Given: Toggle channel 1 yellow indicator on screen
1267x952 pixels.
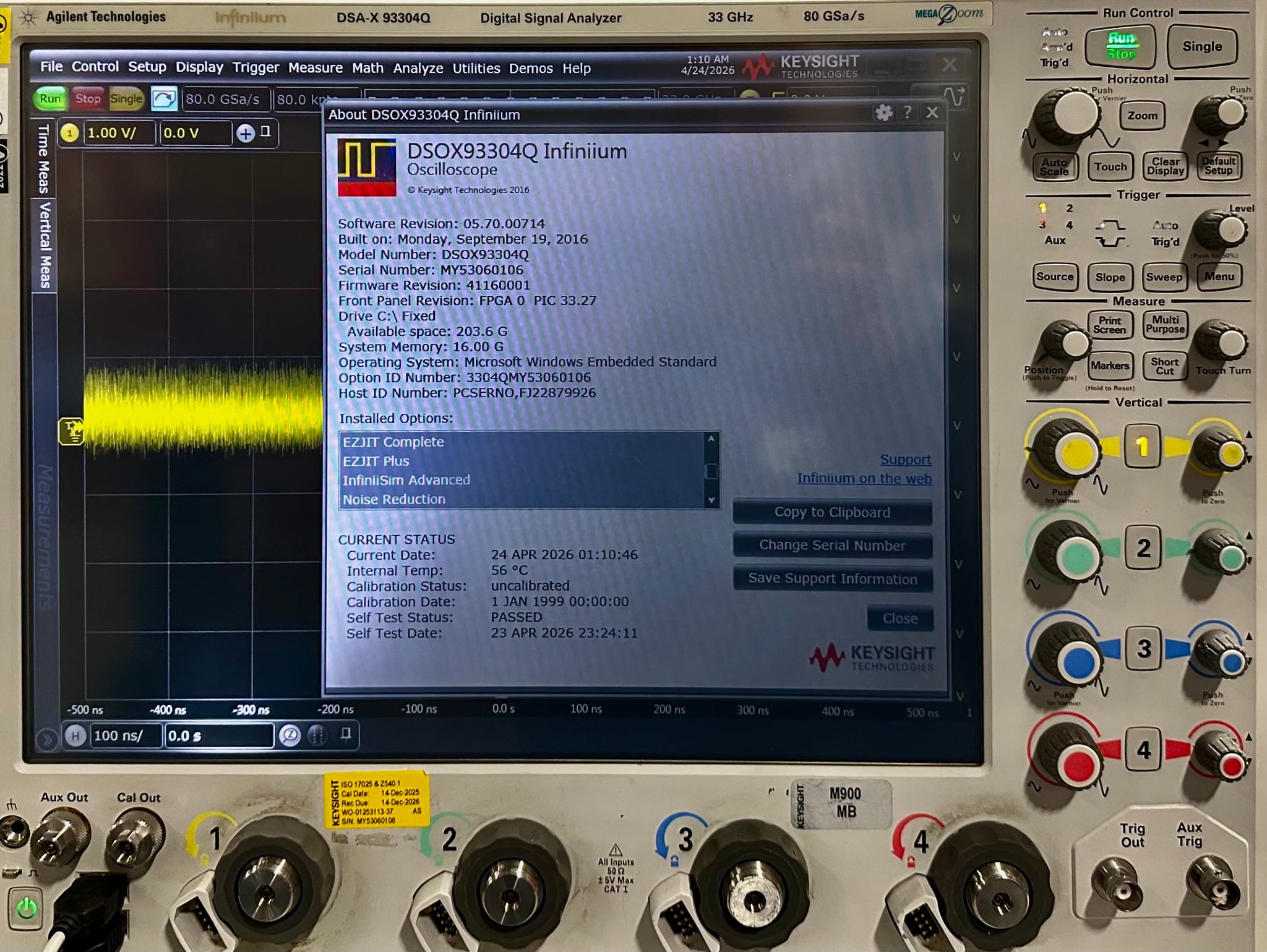Looking at the screenshot, I should click(x=69, y=133).
